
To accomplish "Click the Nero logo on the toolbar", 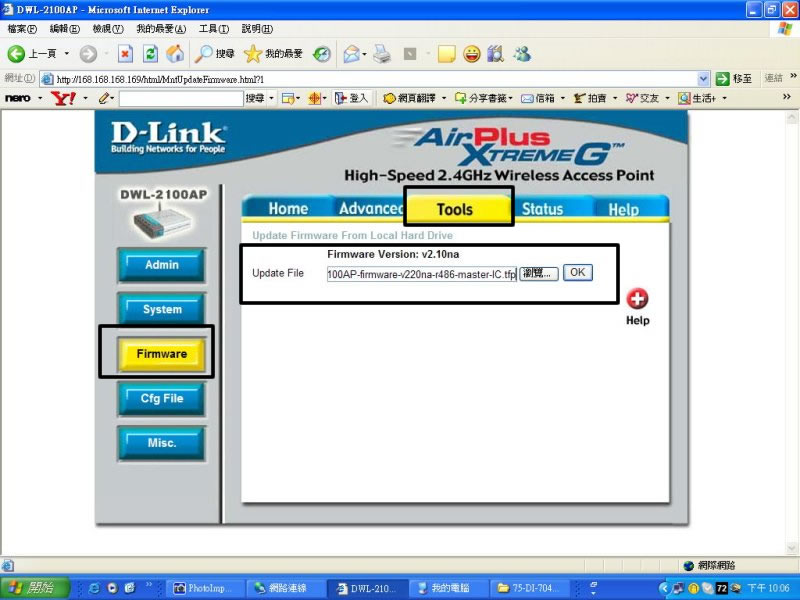I will pos(18,98).
